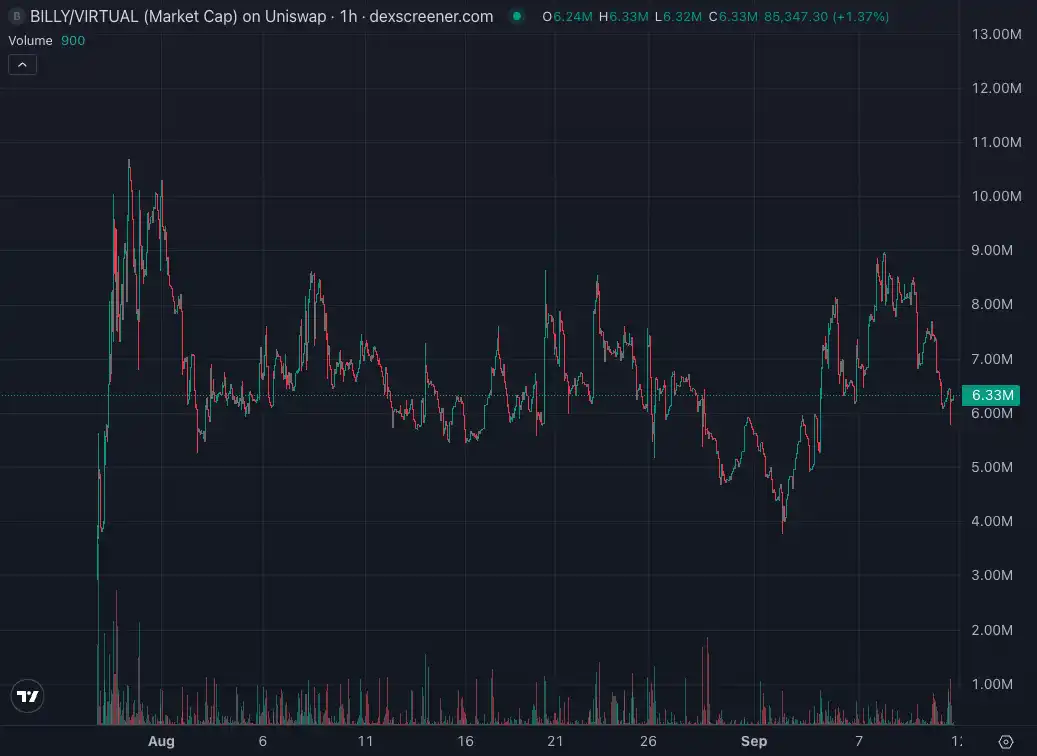1037x756 pixels.
Task: Click the green market status dot
Action: (x=516, y=17)
